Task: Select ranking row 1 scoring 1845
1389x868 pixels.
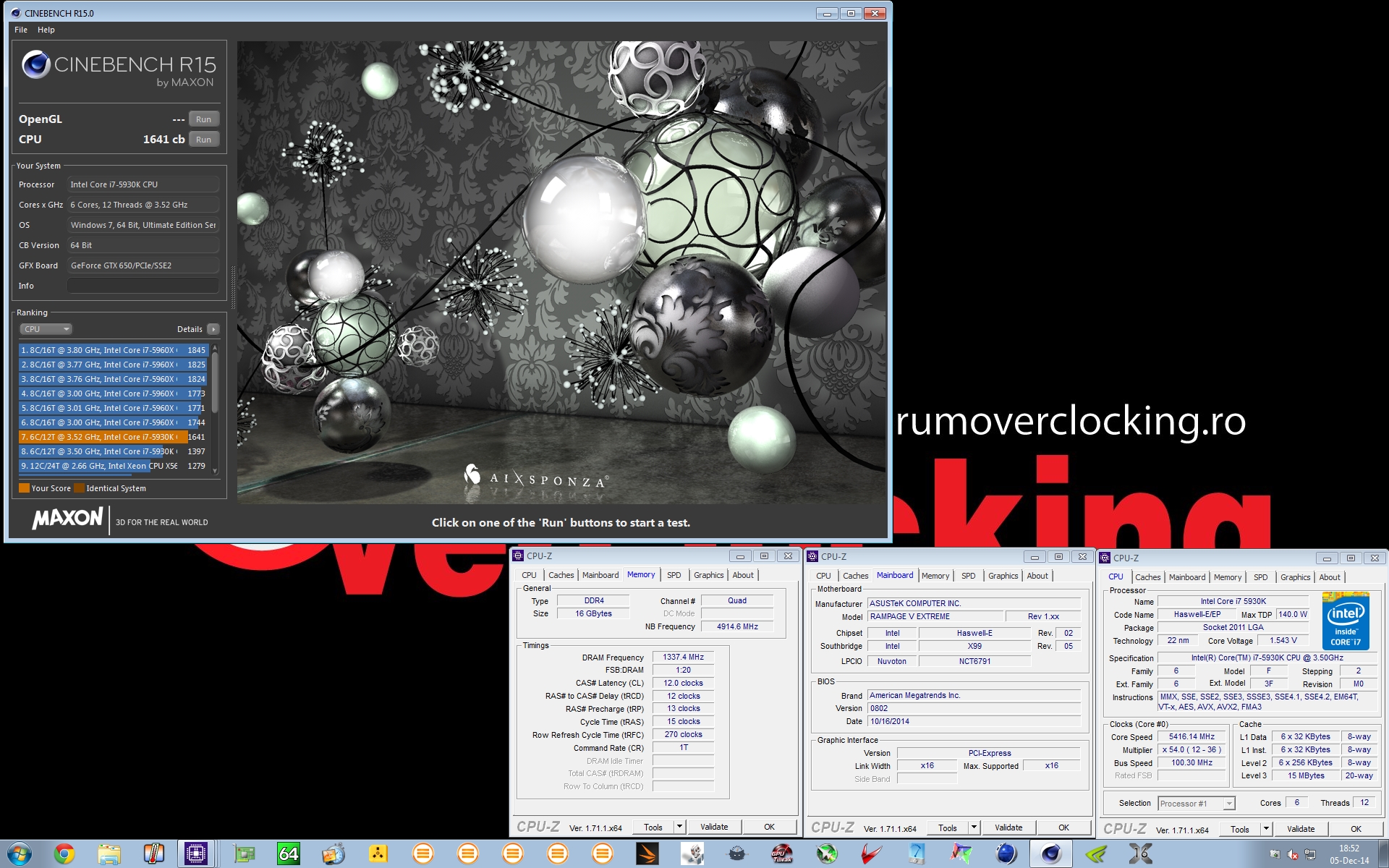Action: [x=114, y=350]
